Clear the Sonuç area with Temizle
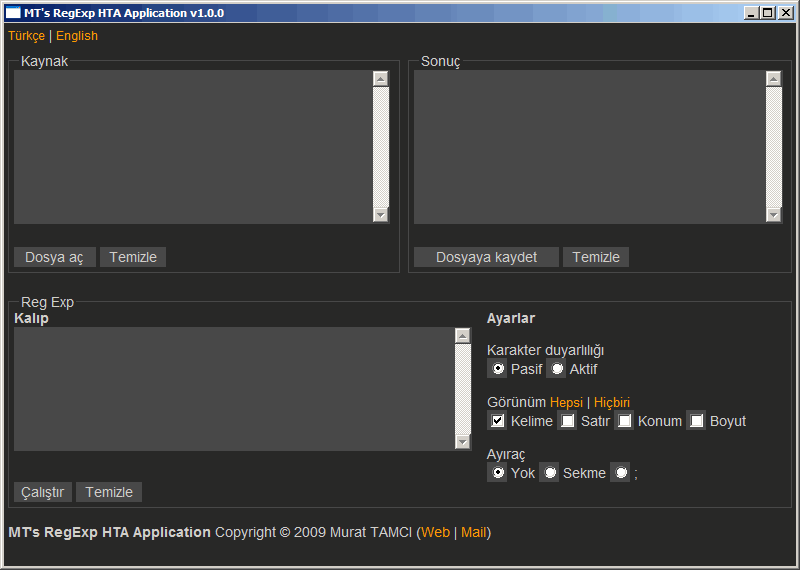800x570 pixels. click(596, 257)
